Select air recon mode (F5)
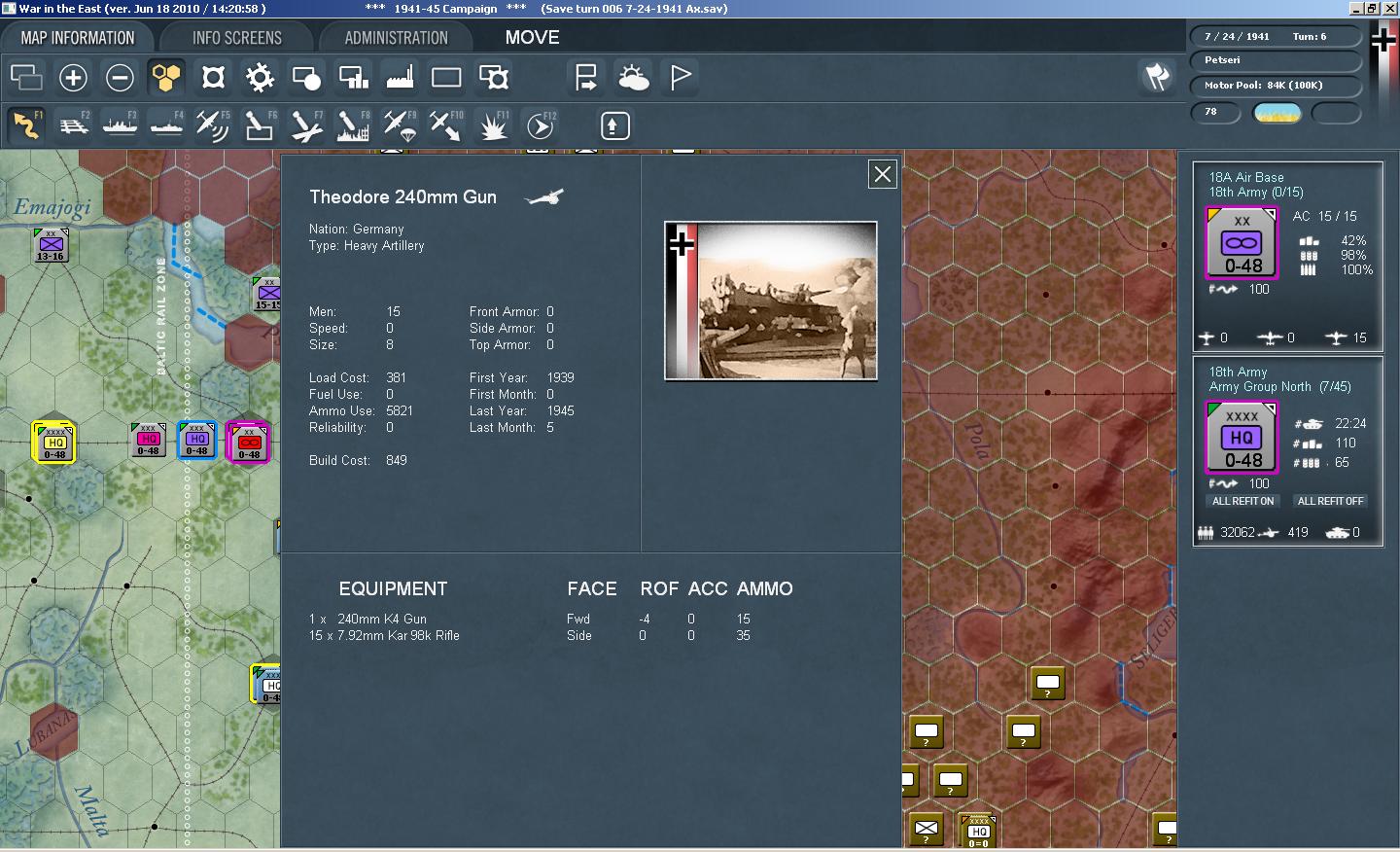Viewport: 1400px width, 852px height. pyautogui.click(x=213, y=125)
